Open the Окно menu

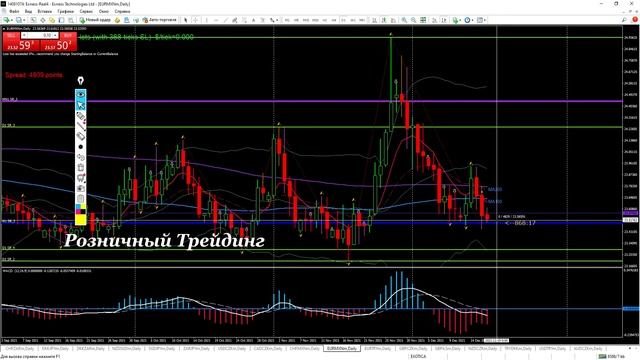(104, 11)
